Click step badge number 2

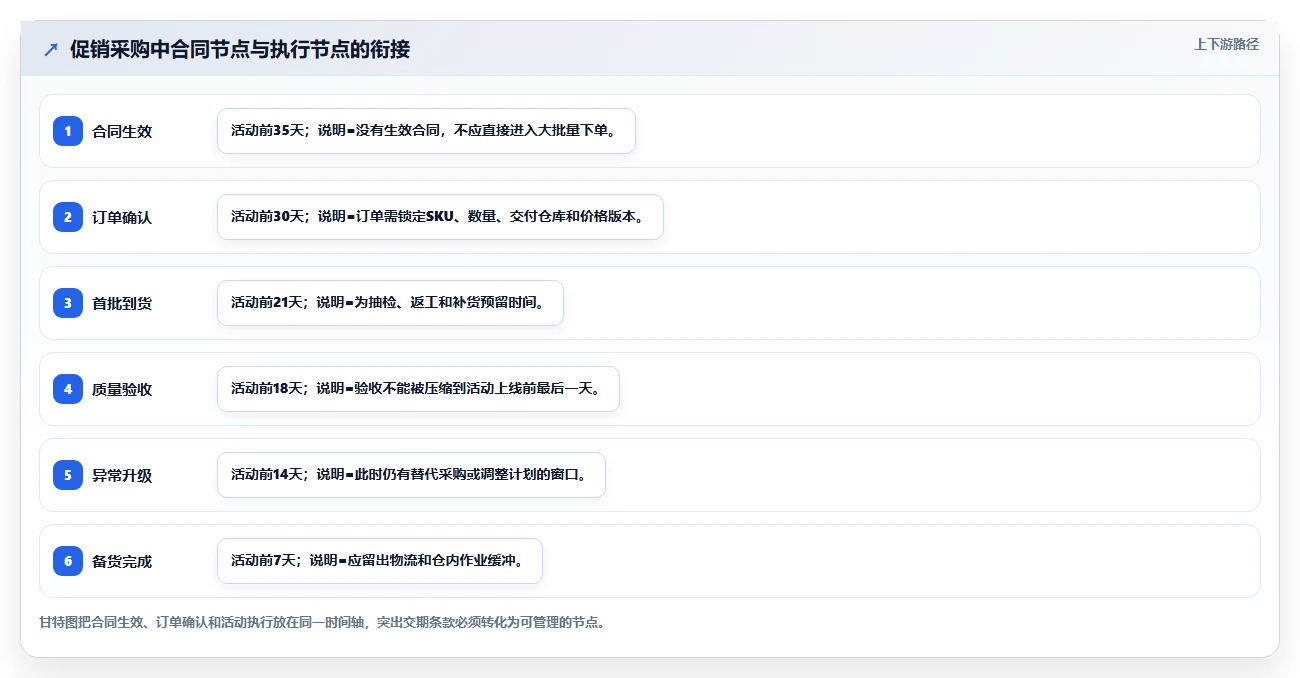pos(68,217)
